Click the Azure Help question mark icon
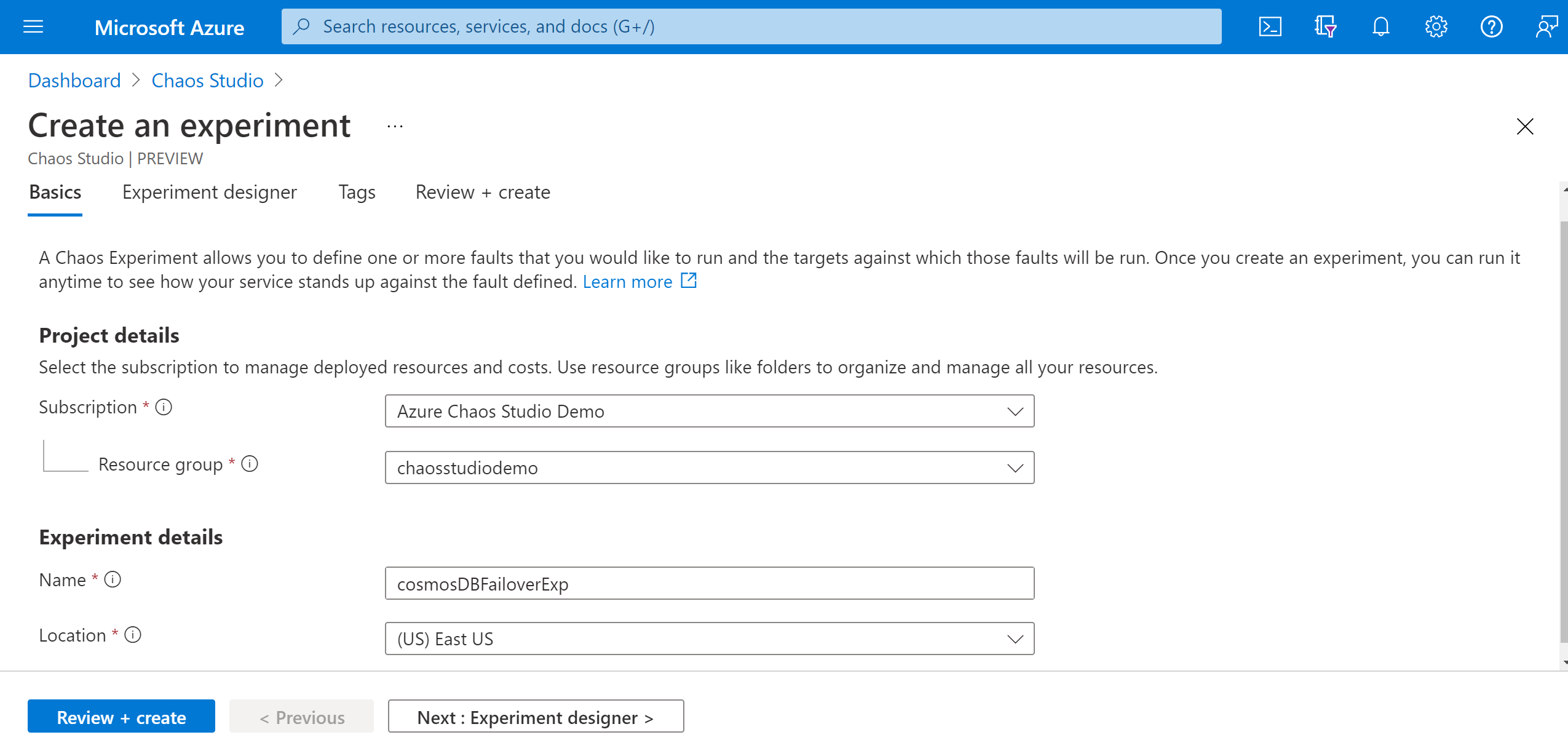1568x748 pixels. point(1493,27)
